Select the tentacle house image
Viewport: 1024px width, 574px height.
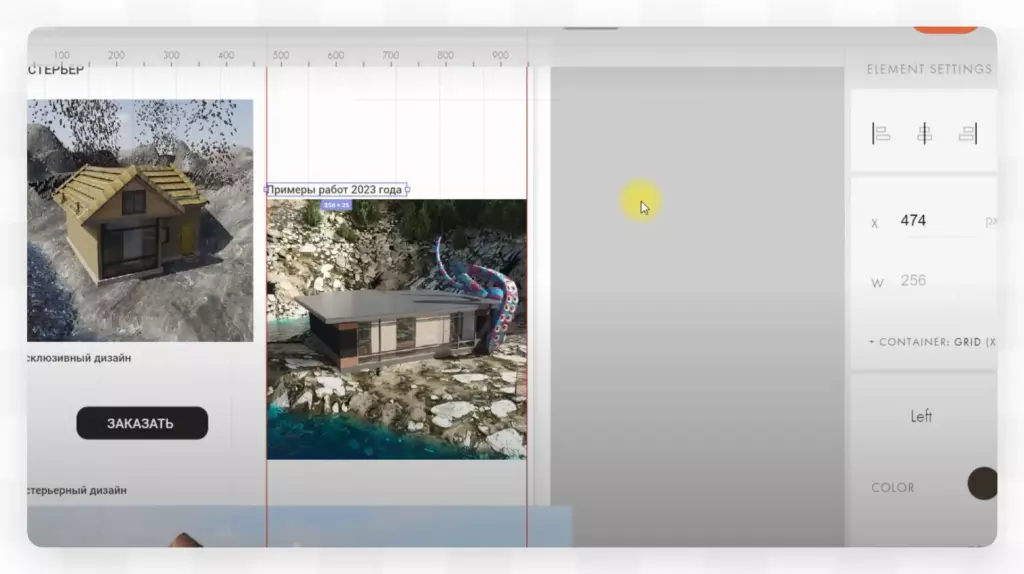[x=396, y=329]
